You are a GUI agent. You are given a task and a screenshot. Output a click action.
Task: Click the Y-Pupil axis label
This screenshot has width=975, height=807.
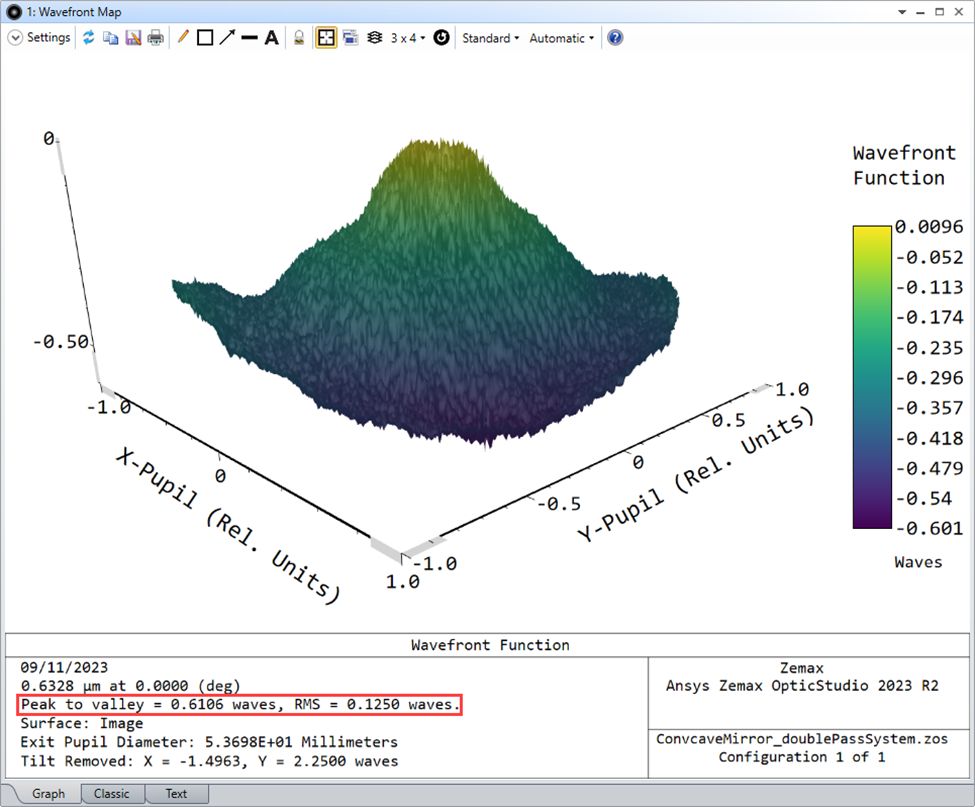coord(695,474)
